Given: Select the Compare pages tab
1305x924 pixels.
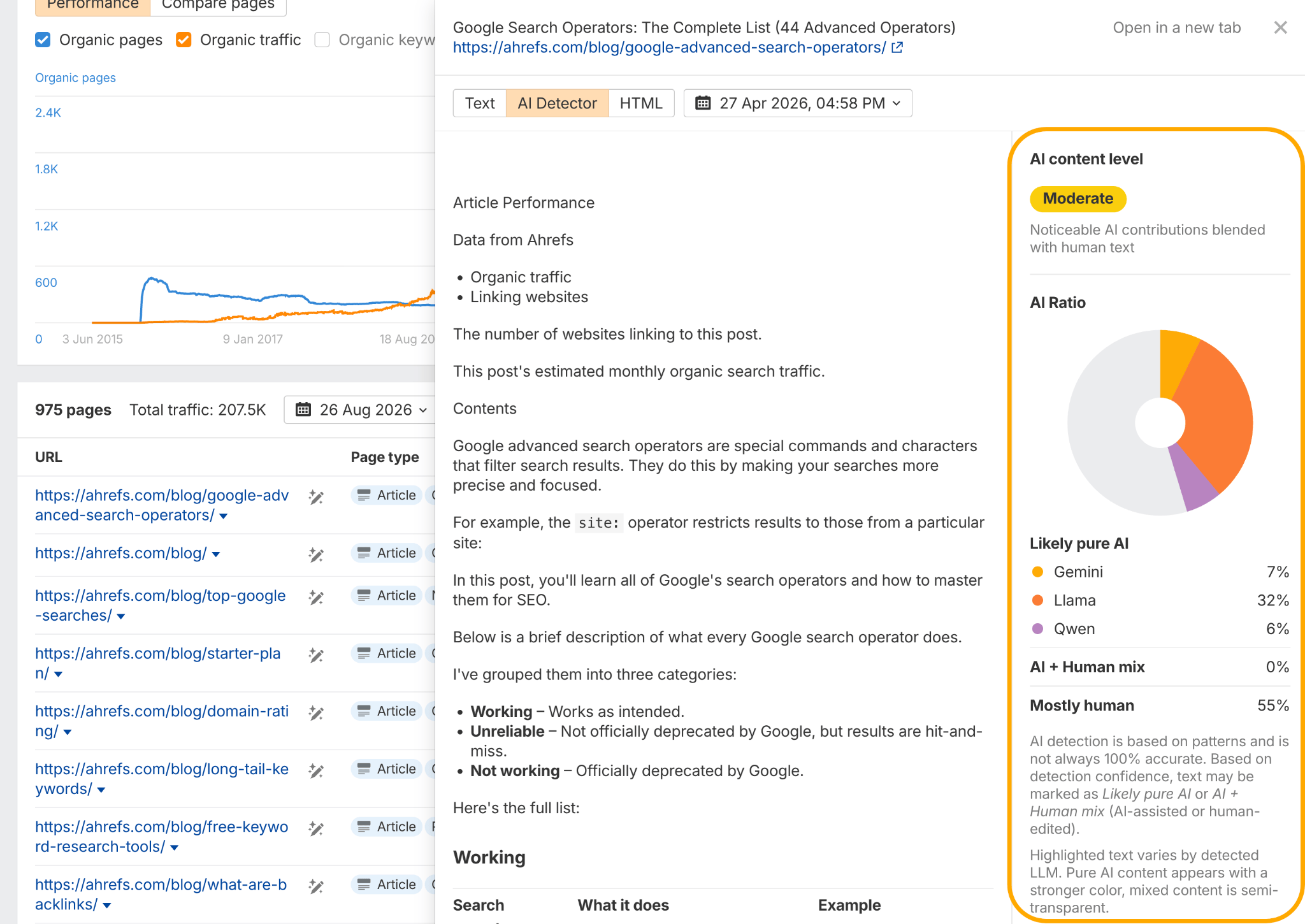Looking at the screenshot, I should [x=218, y=5].
